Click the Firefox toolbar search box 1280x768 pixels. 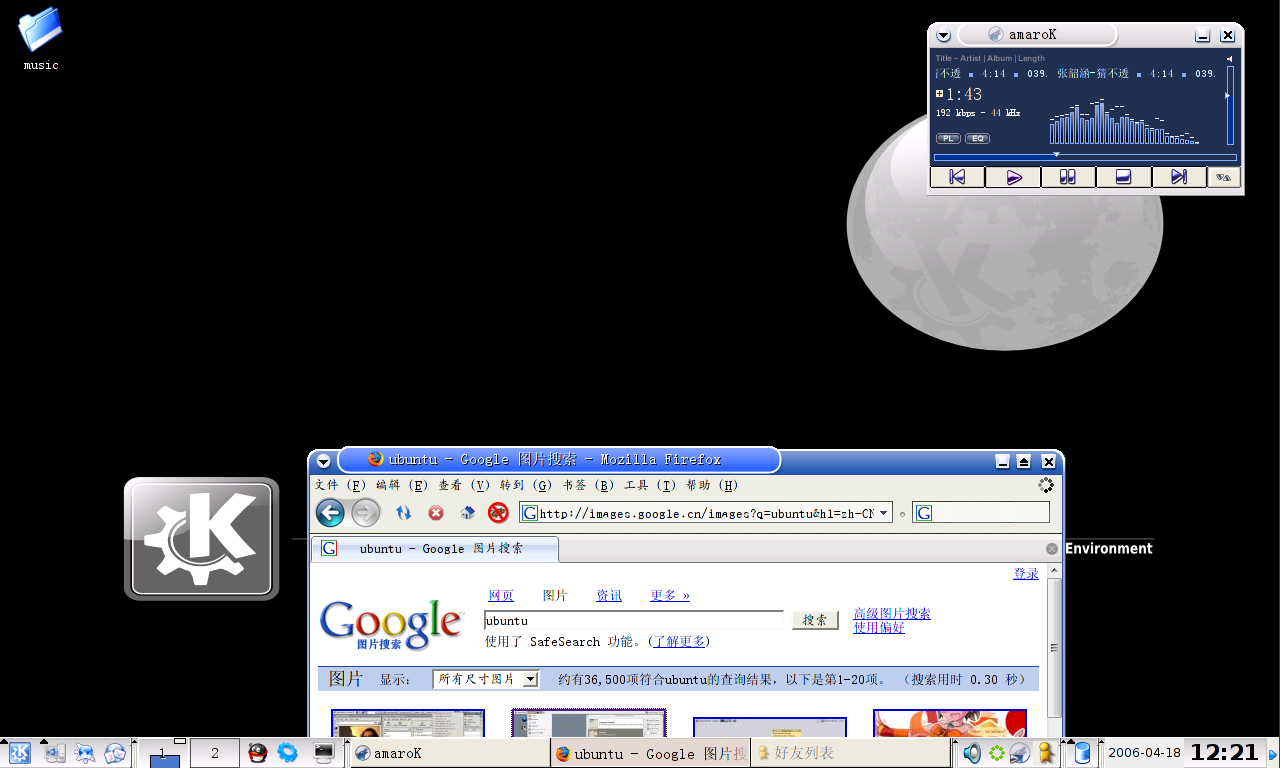coord(981,513)
